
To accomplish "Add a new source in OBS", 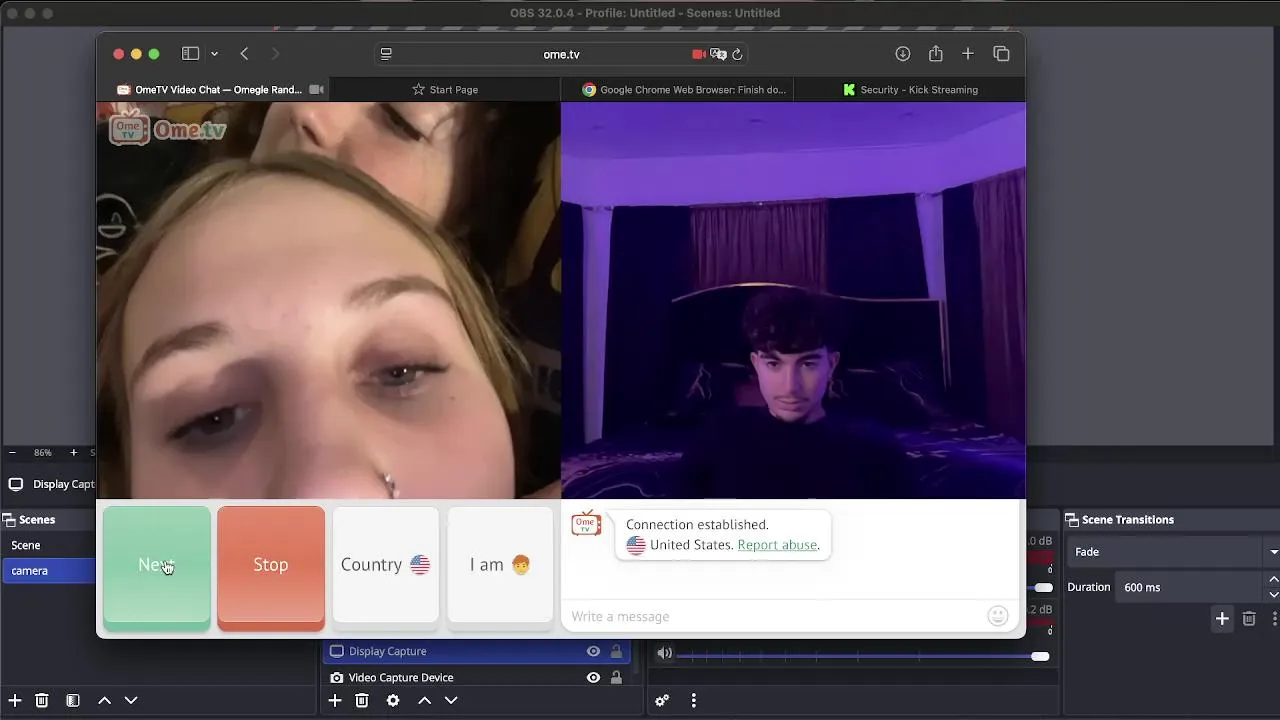I will (335, 701).
